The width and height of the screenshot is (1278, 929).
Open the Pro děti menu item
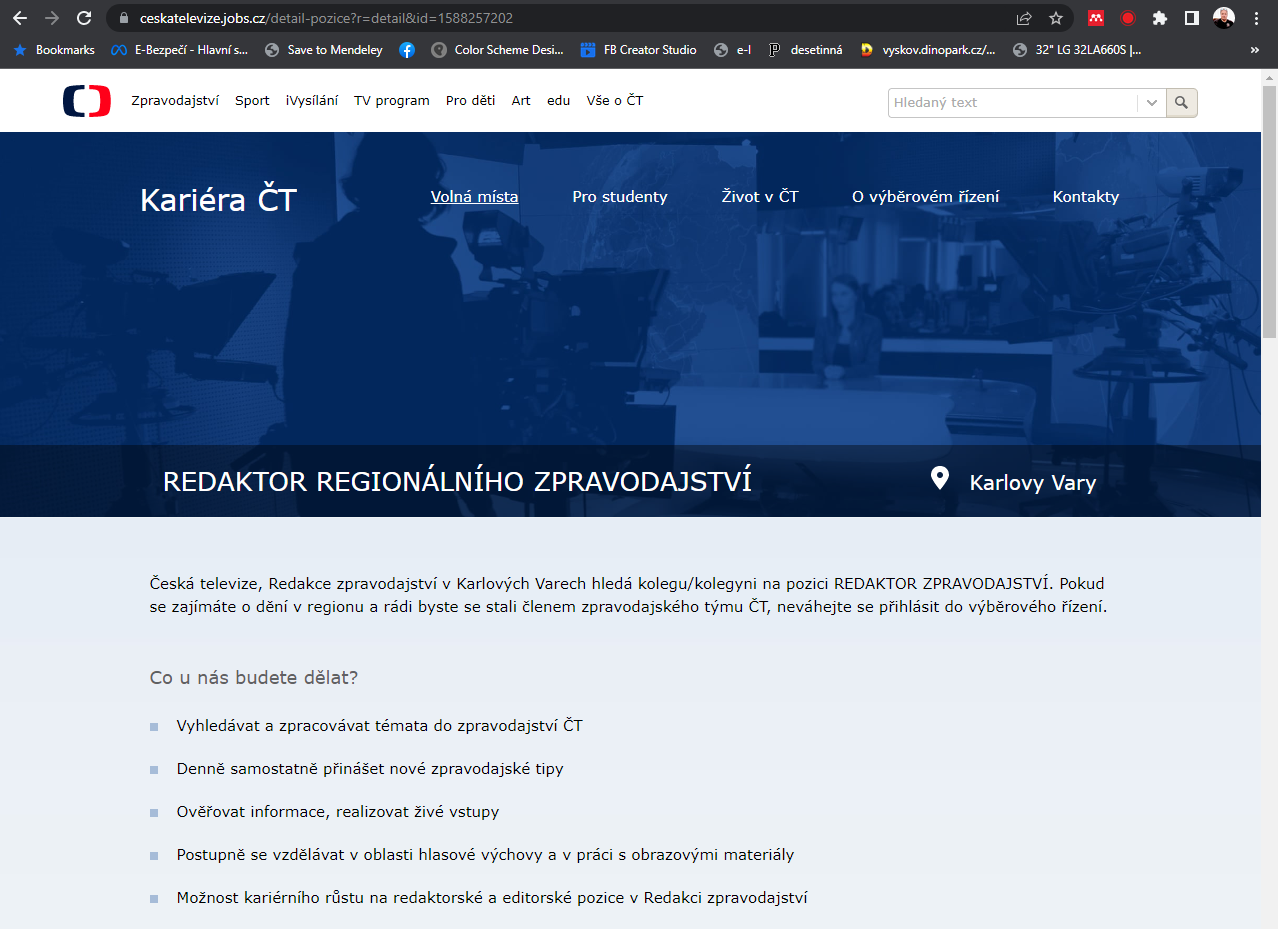(x=471, y=100)
